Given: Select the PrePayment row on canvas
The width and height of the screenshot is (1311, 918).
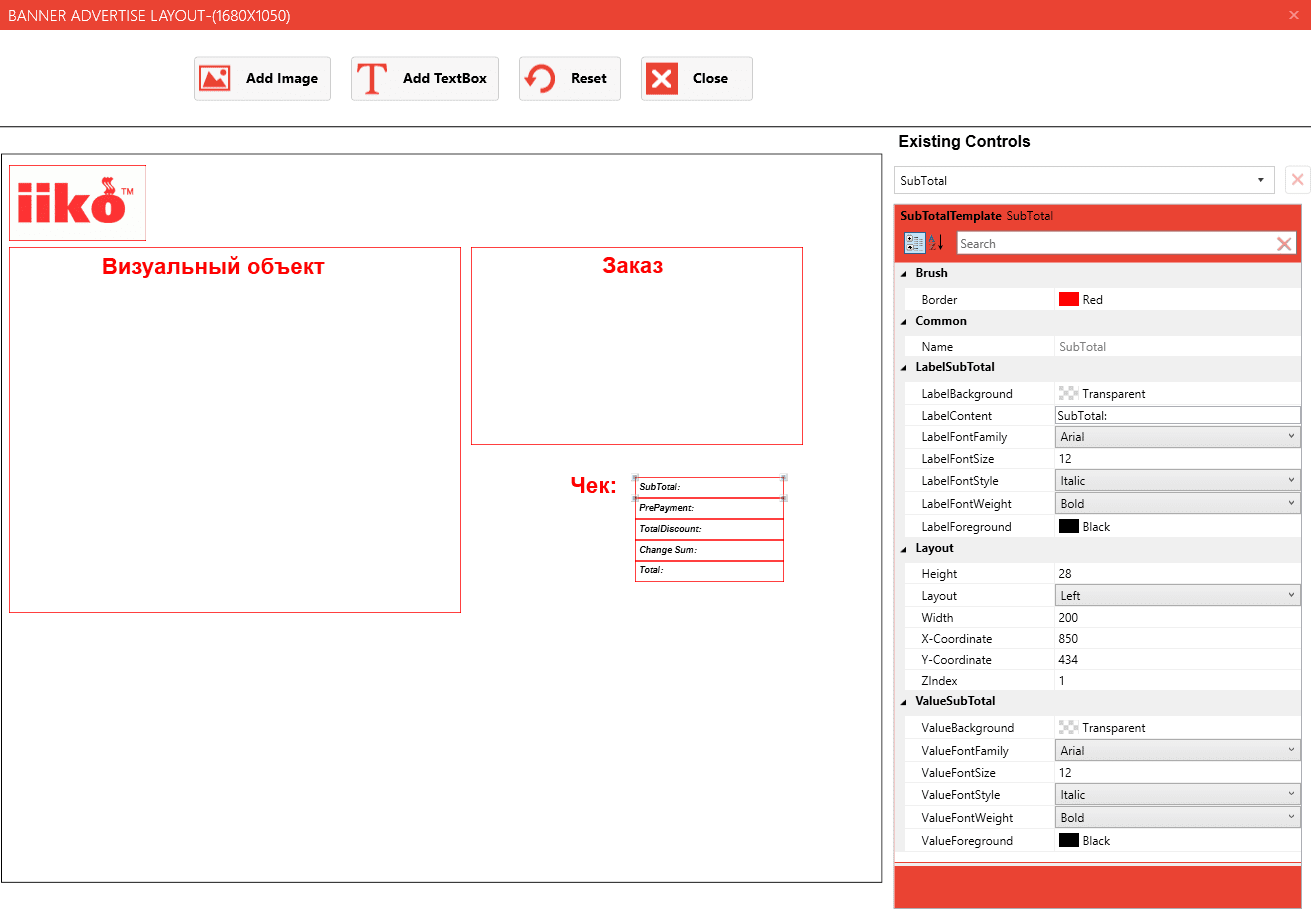Looking at the screenshot, I should (709, 508).
